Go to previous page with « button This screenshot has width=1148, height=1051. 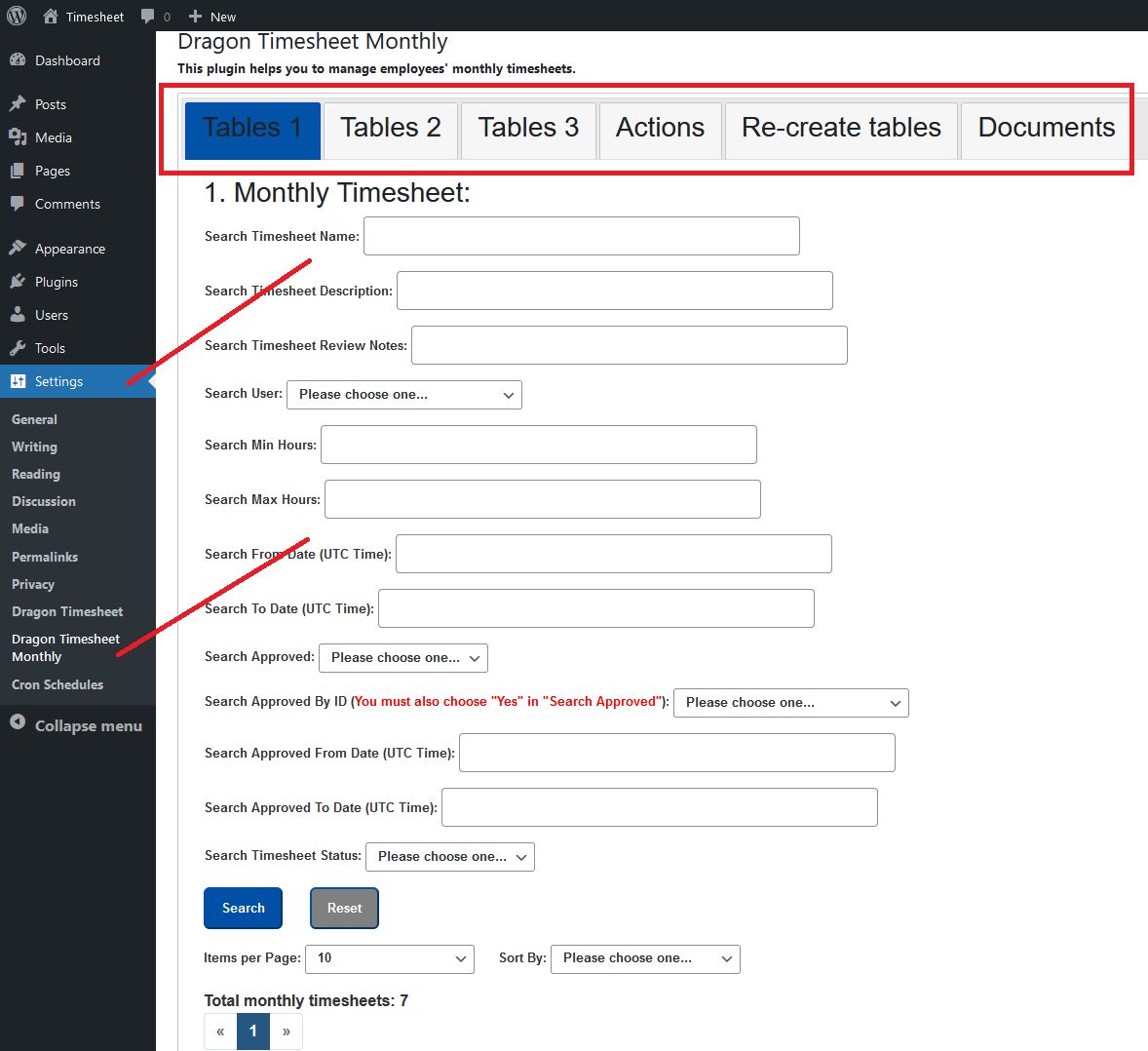[220, 1032]
